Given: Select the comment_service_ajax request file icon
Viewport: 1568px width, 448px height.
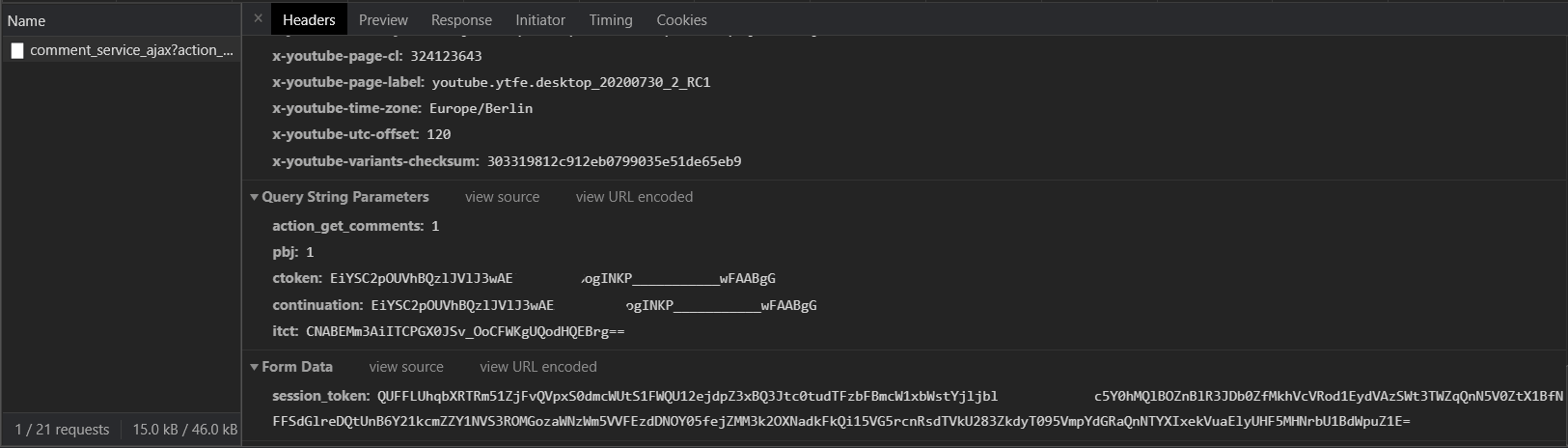Looking at the screenshot, I should [x=17, y=50].
